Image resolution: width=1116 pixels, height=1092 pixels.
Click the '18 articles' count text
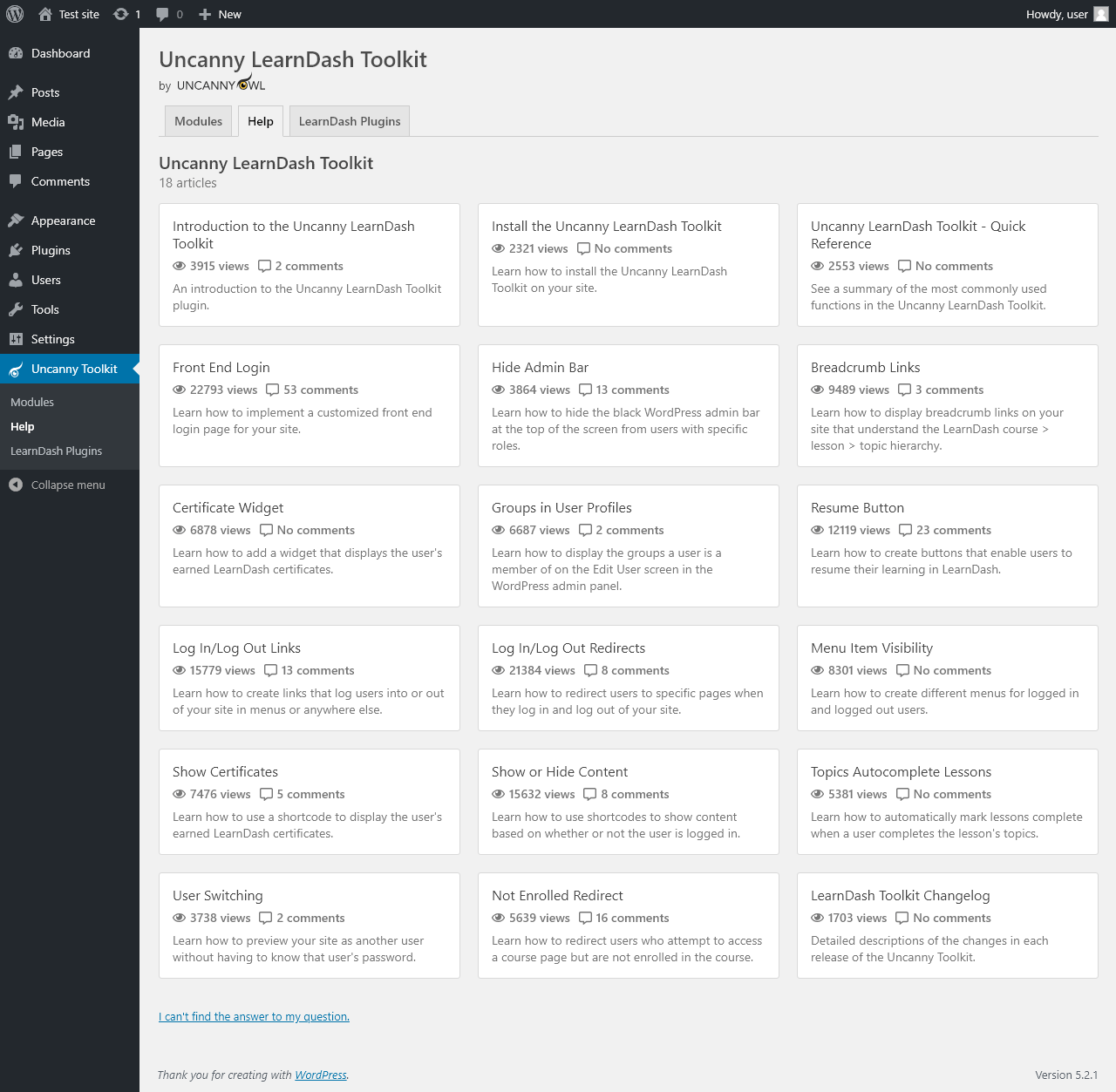pos(187,183)
